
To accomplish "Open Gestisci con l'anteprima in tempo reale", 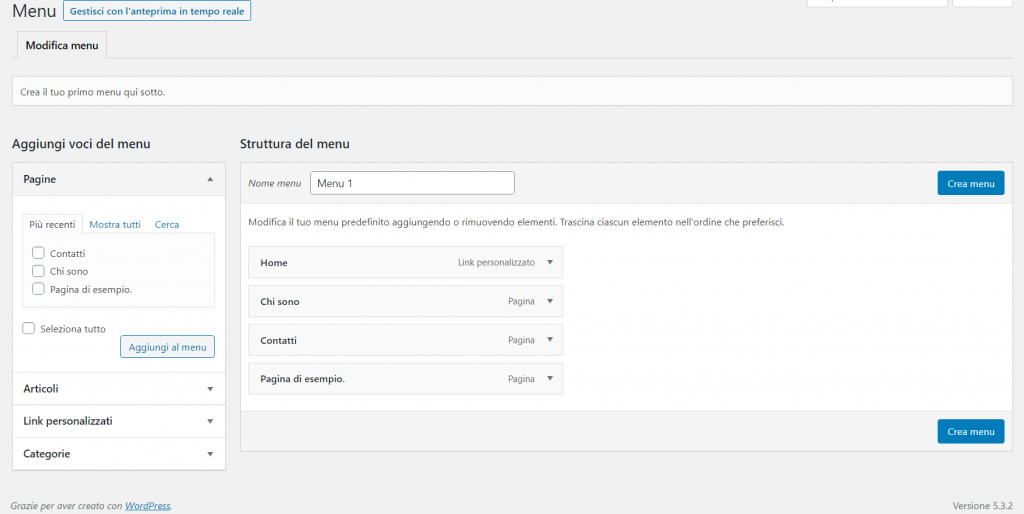I will (x=157, y=11).
